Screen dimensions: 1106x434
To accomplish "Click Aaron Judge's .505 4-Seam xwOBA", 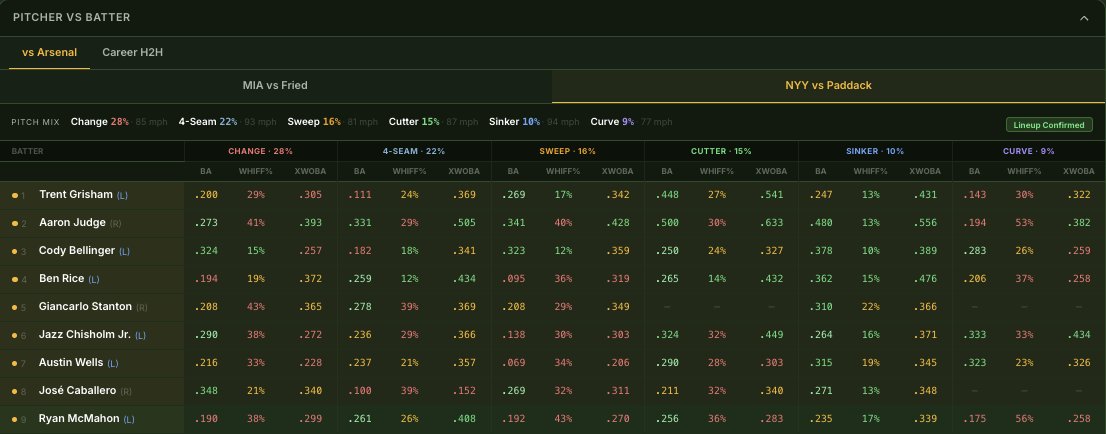I will [464, 223].
